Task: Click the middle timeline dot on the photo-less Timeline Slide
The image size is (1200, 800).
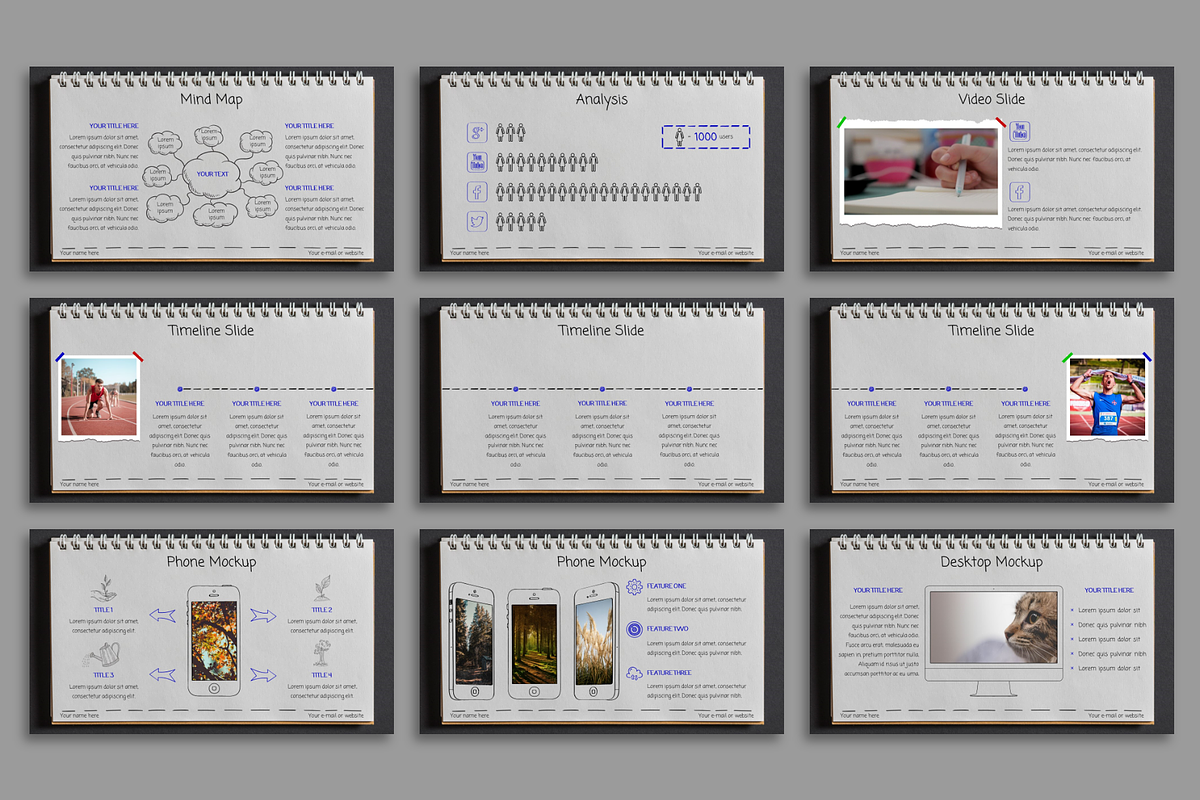Action: click(602, 388)
